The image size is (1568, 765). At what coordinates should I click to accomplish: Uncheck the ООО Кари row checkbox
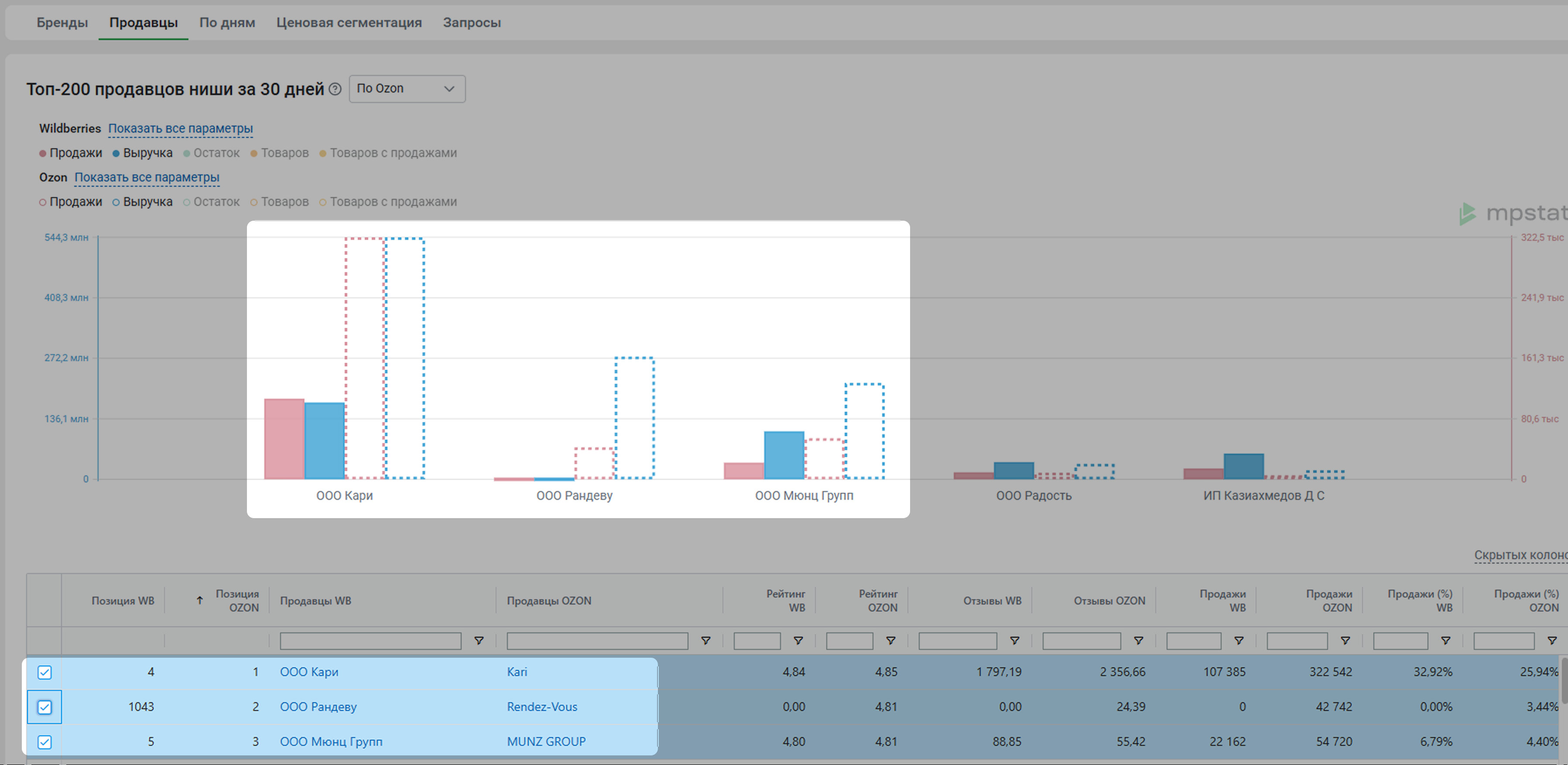point(45,672)
